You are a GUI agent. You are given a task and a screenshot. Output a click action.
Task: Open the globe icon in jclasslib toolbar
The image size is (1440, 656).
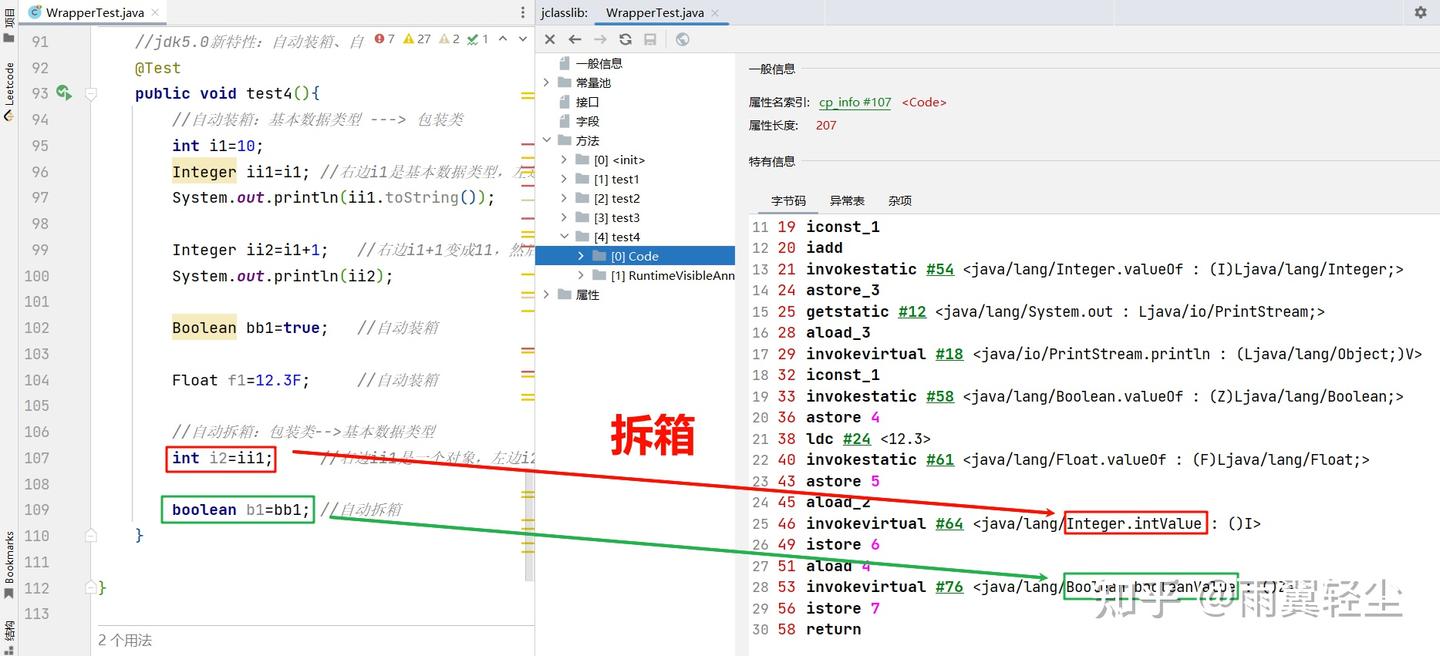click(683, 39)
